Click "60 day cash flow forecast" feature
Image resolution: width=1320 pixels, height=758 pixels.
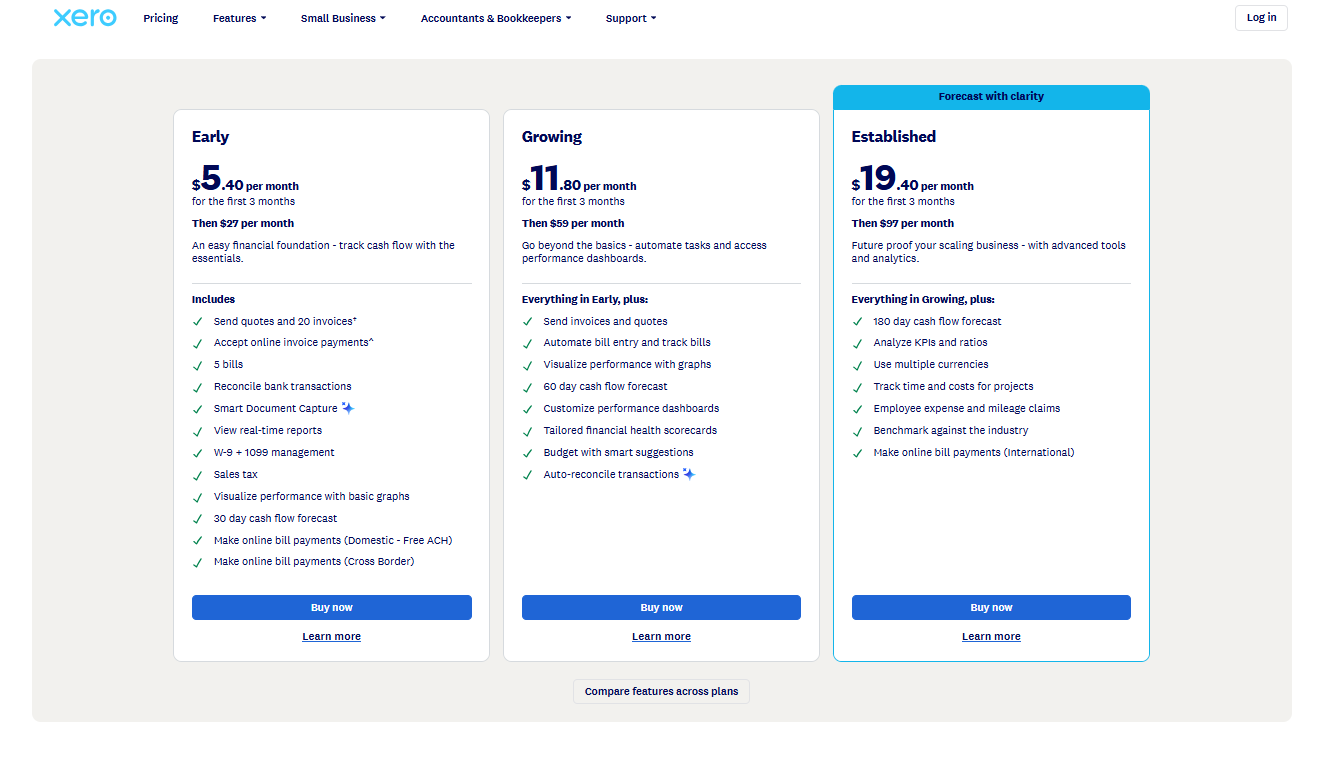(606, 386)
